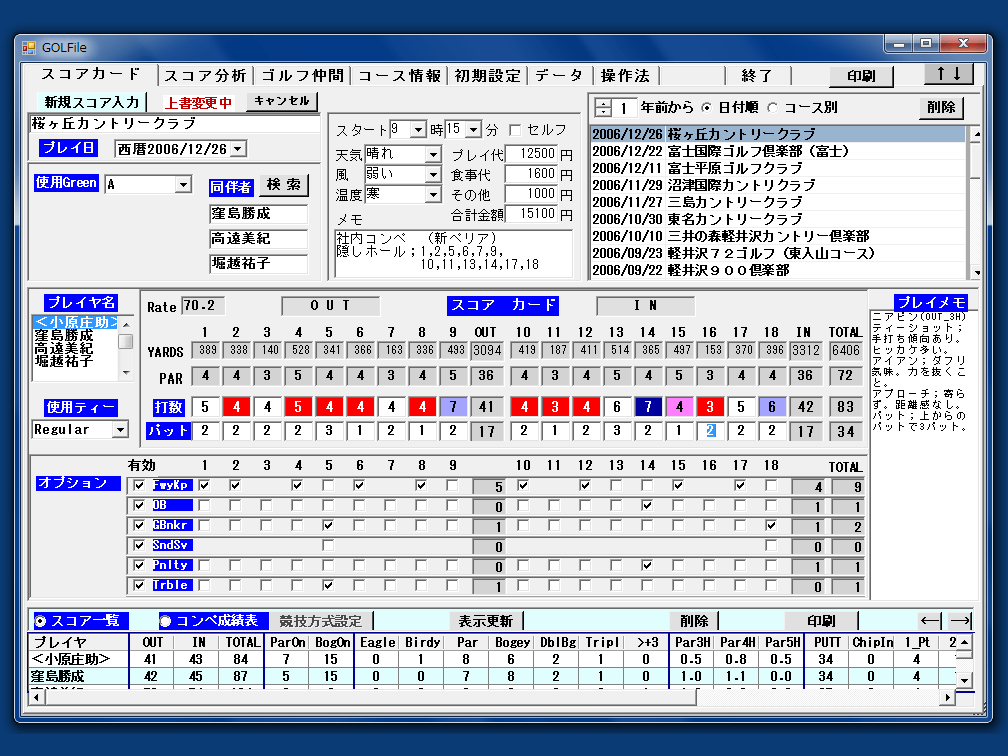
Task: Click the right arrow button in score list
Action: tap(960, 621)
